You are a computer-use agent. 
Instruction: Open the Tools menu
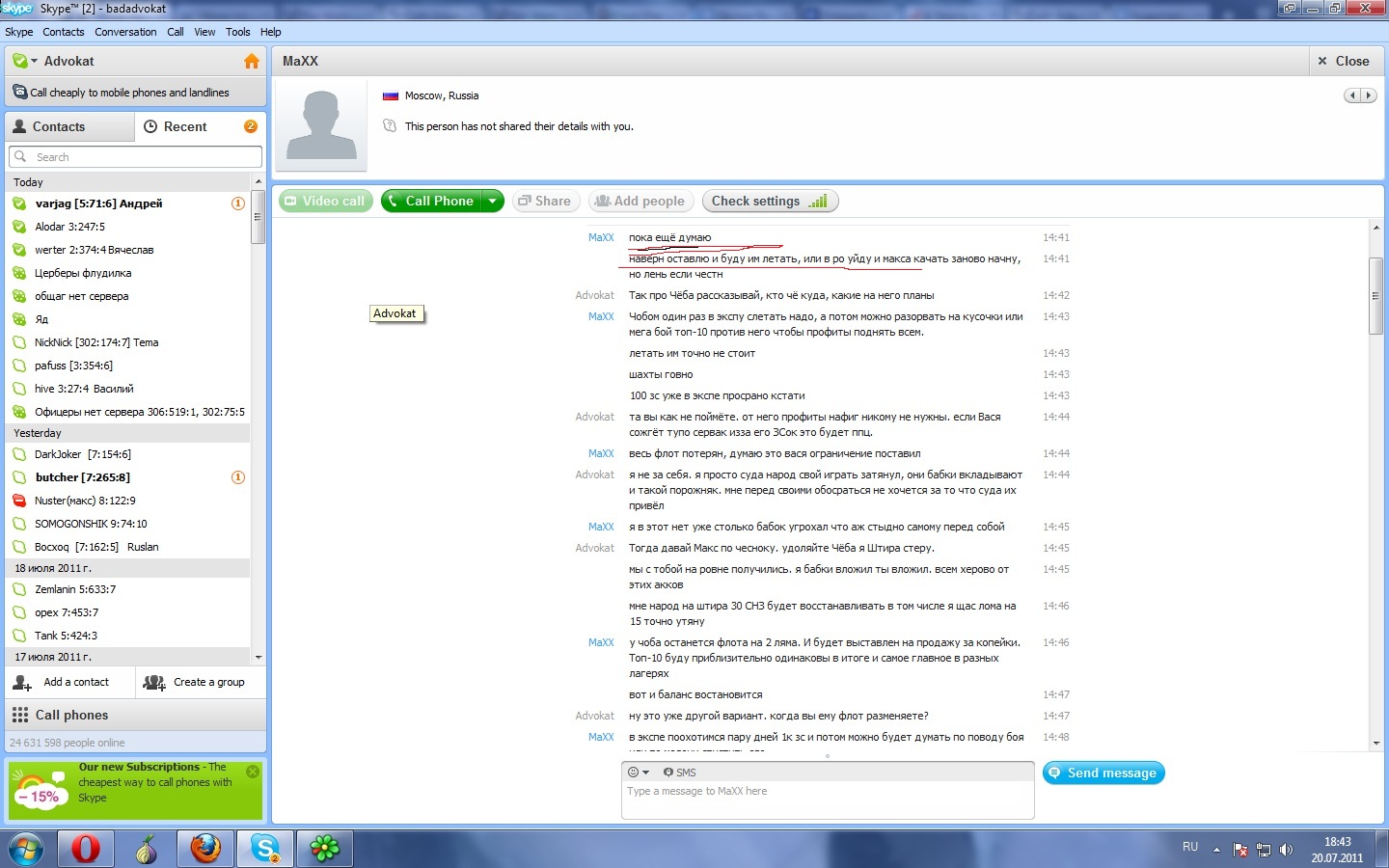(x=238, y=32)
